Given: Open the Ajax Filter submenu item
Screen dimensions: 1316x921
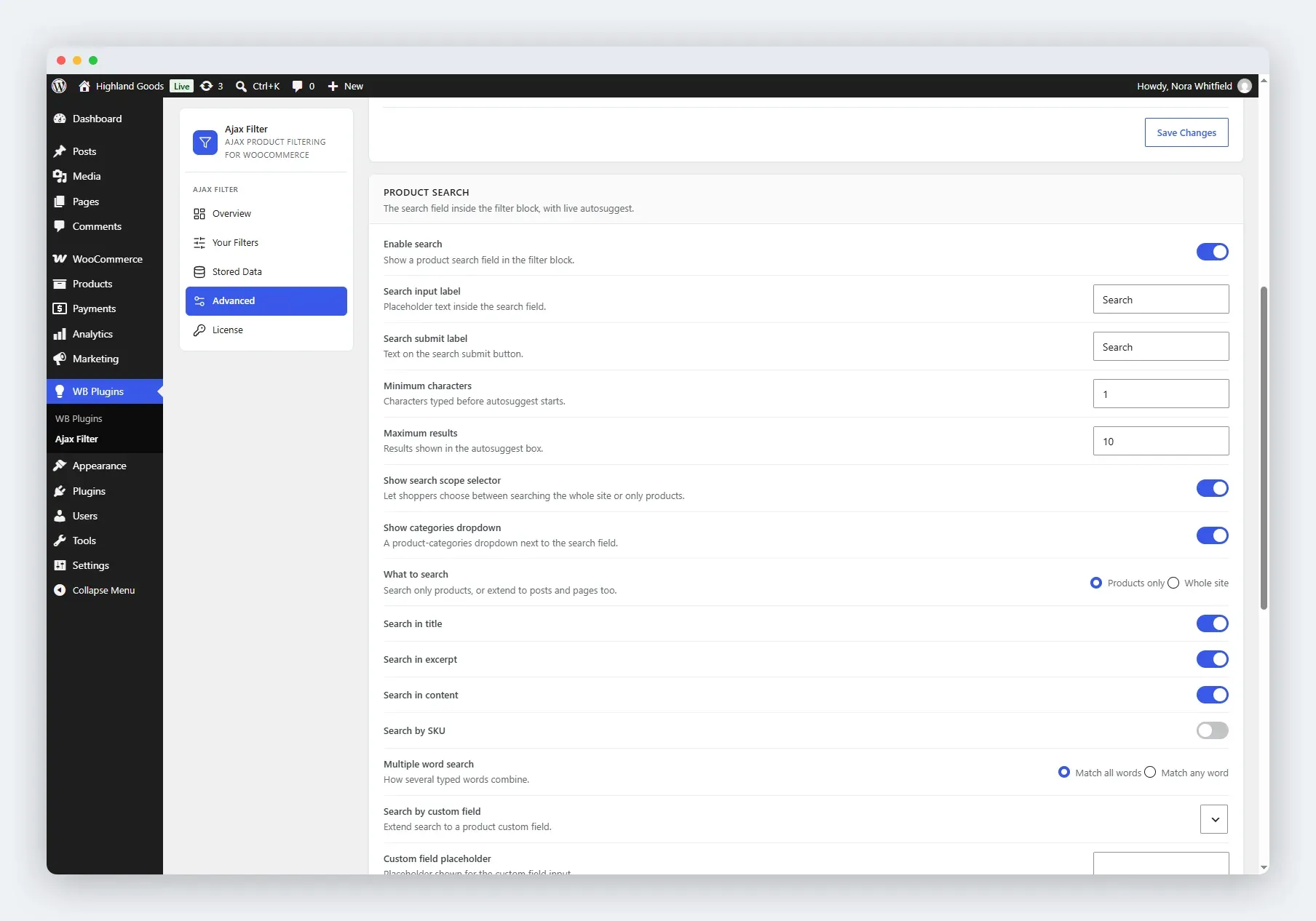Looking at the screenshot, I should pos(76,439).
